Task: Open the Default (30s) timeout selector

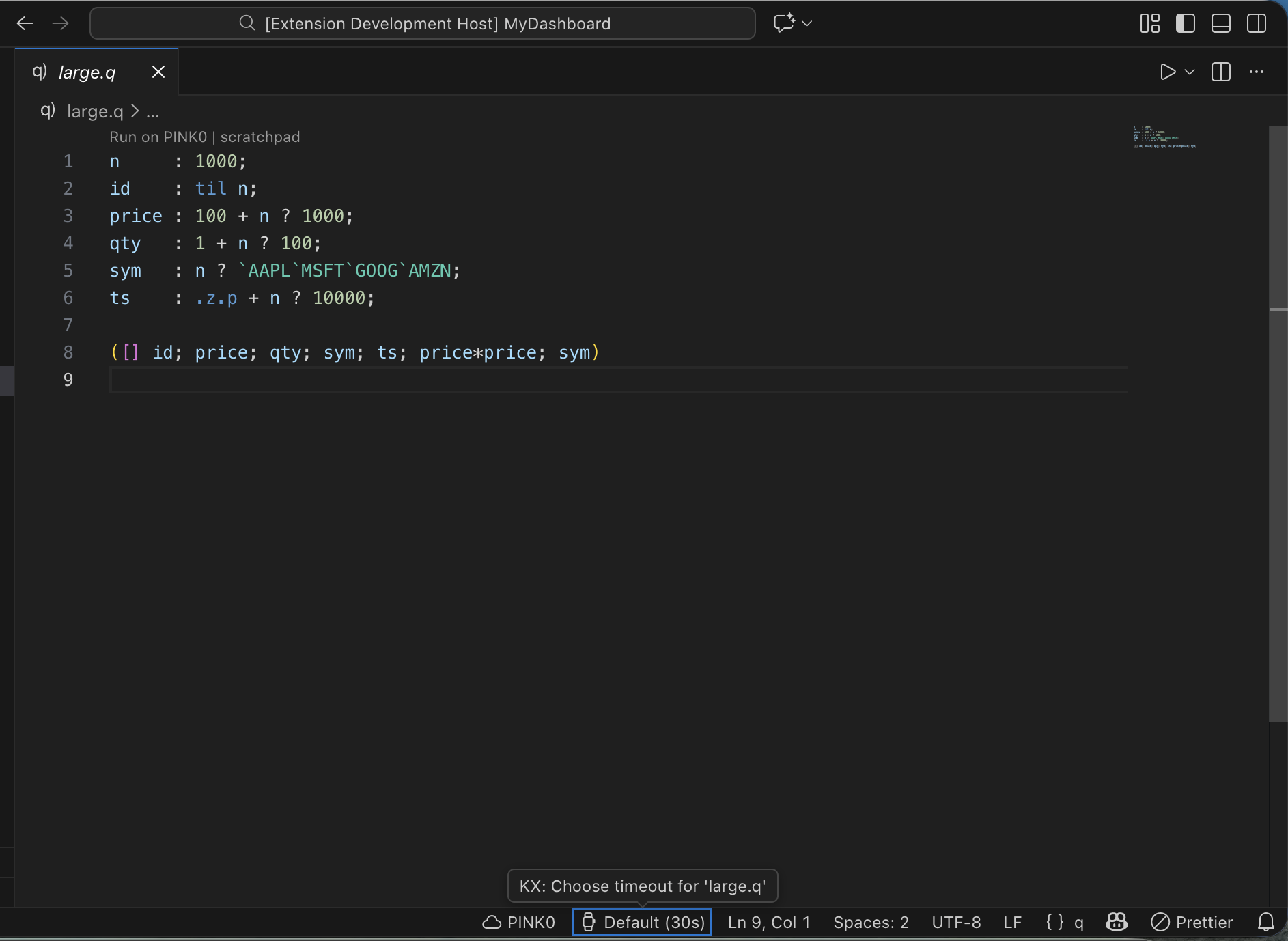Action: (x=642, y=922)
